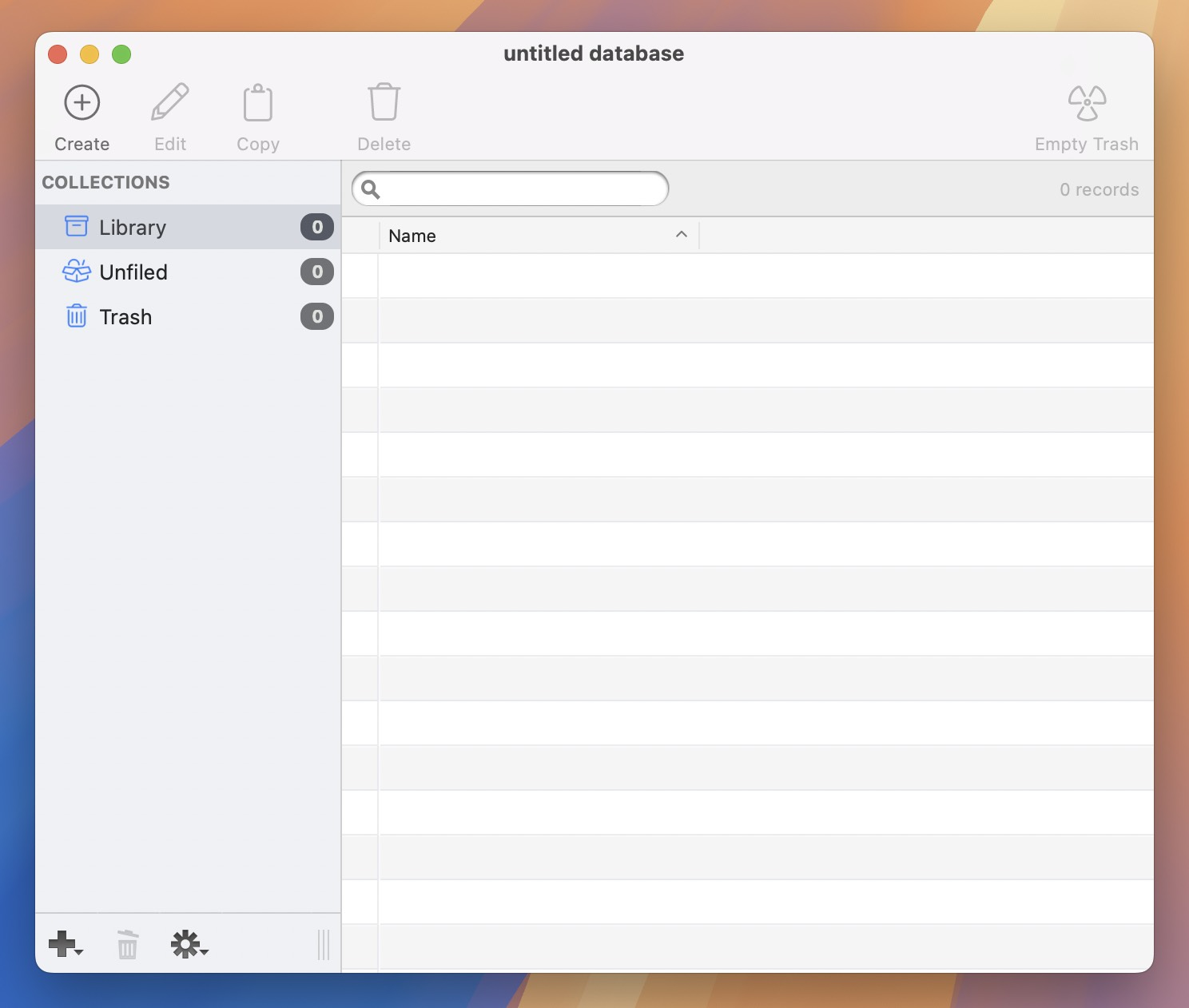Open the Unfiled collection
This screenshot has width=1189, height=1008.
tap(133, 272)
